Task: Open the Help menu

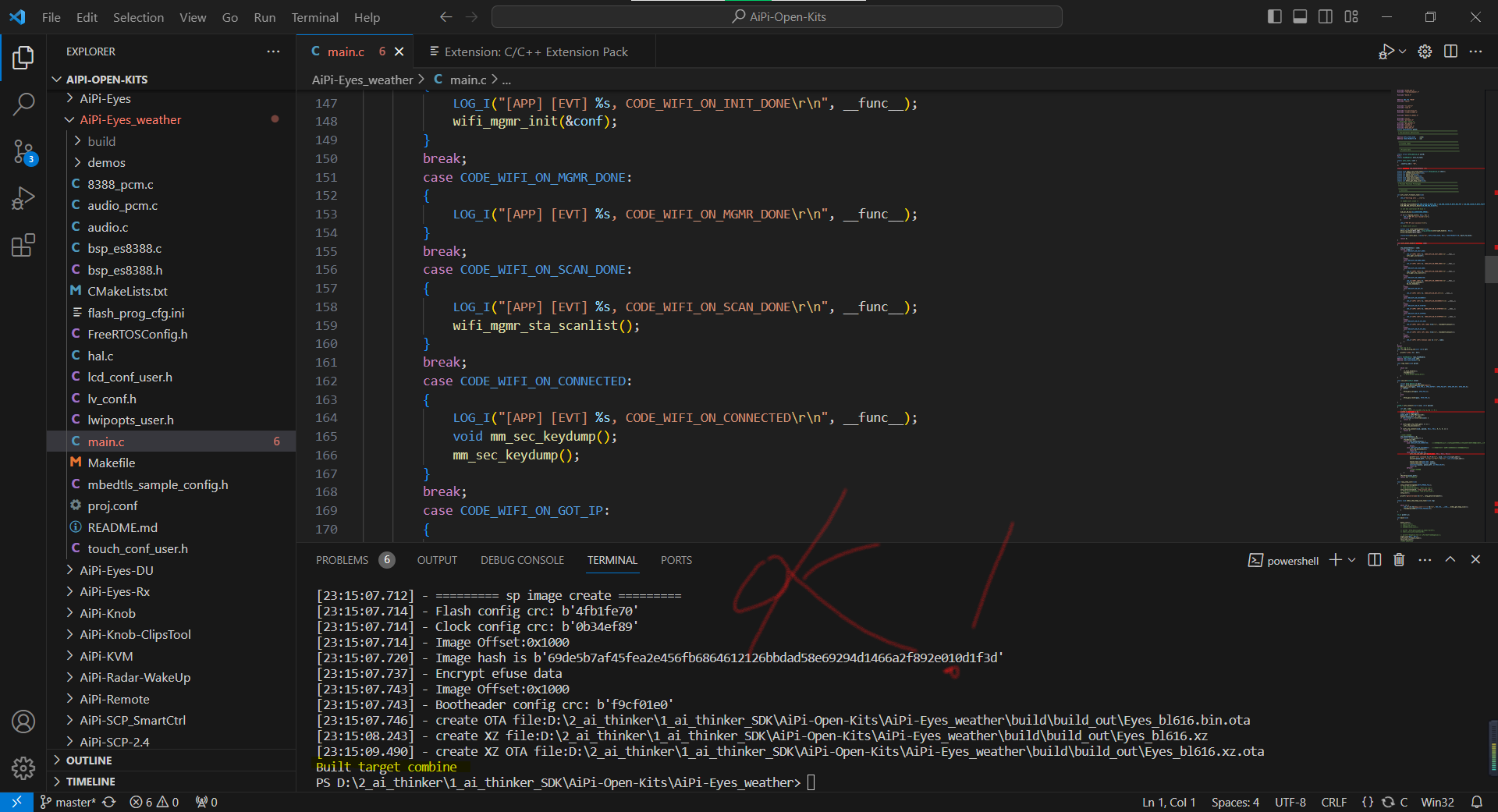Action: 367,17
